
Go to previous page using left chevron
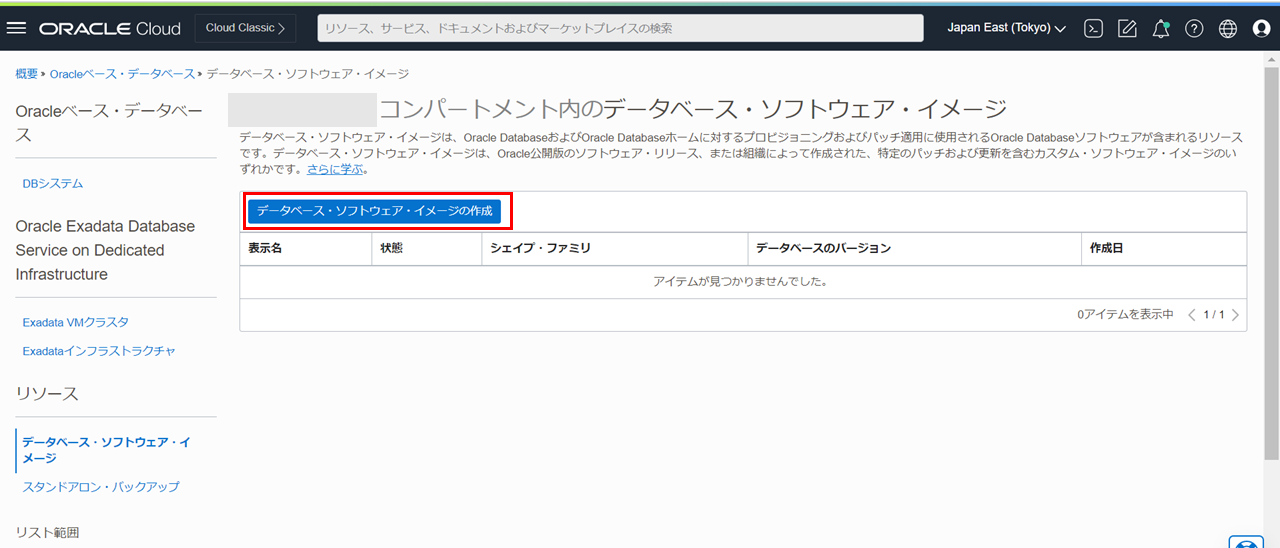[x=1191, y=315]
